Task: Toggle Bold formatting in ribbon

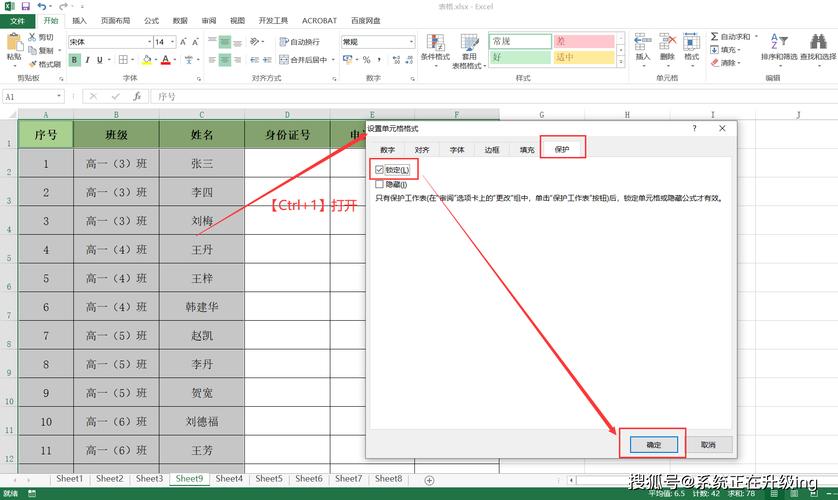Action: 74,60
